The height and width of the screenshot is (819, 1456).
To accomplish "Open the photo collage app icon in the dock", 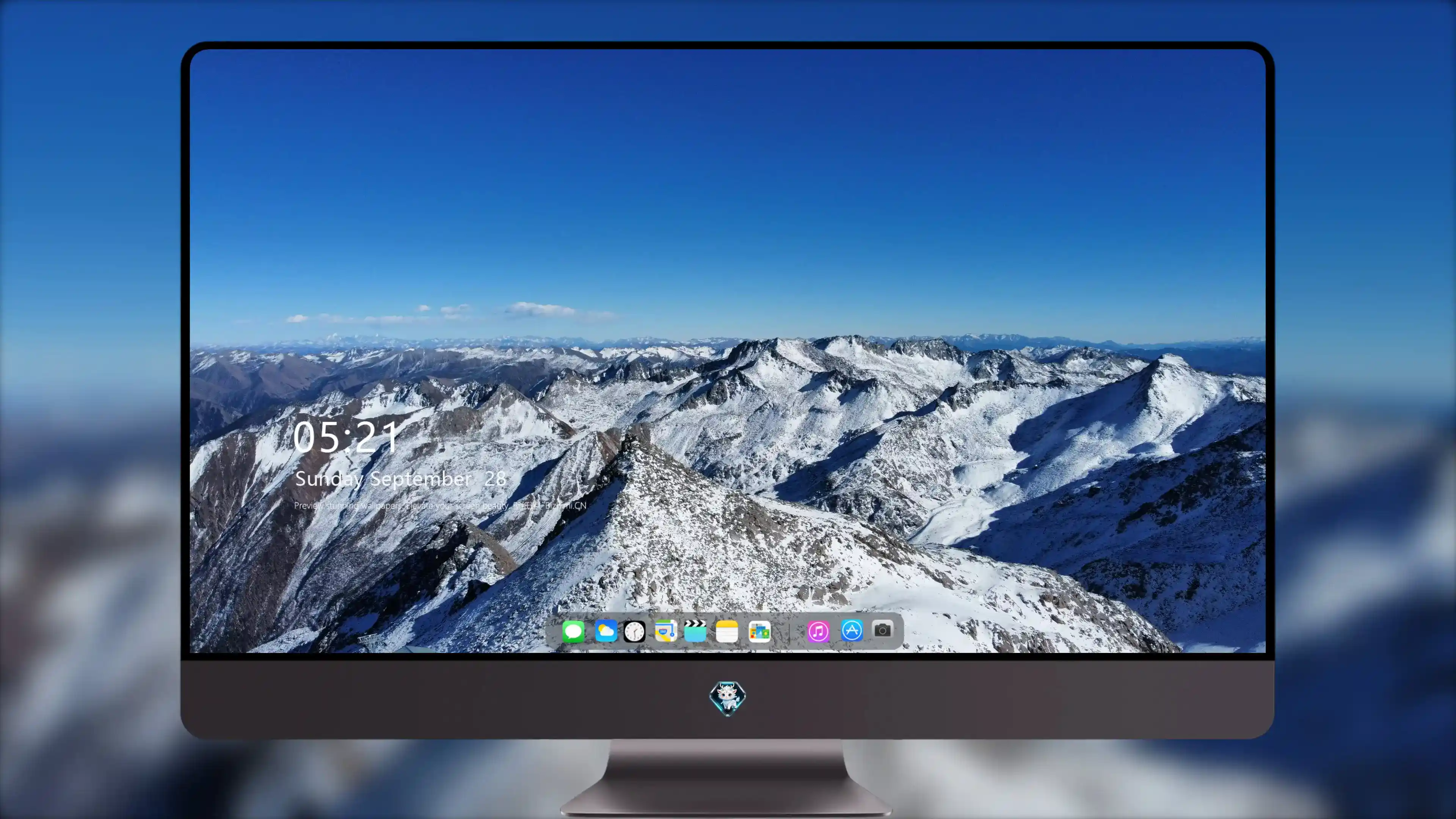I will [759, 631].
